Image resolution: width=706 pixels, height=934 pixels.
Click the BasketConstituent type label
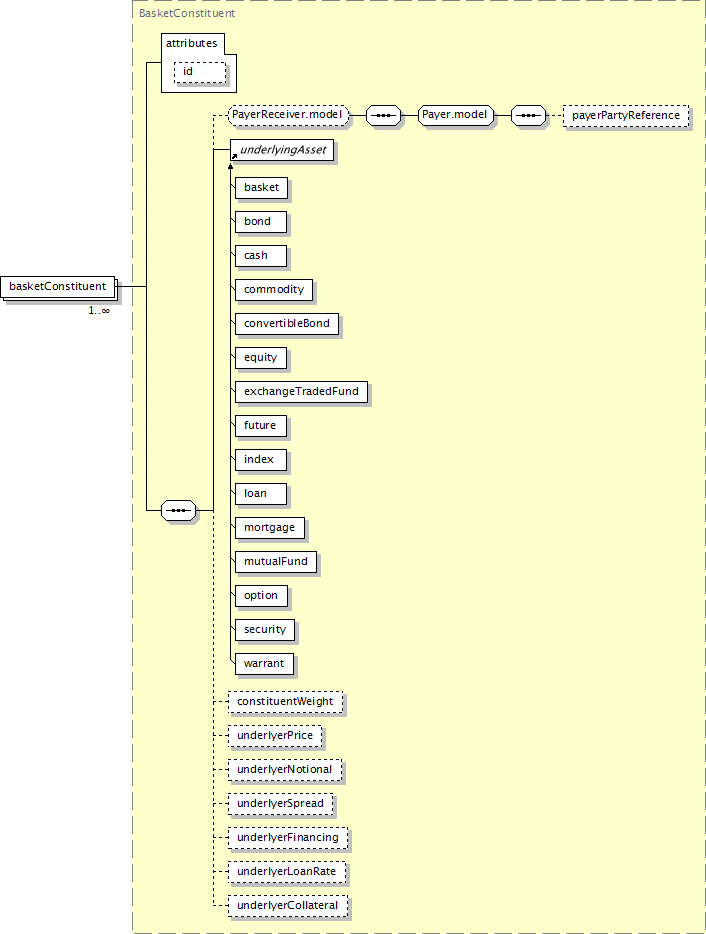click(x=173, y=14)
